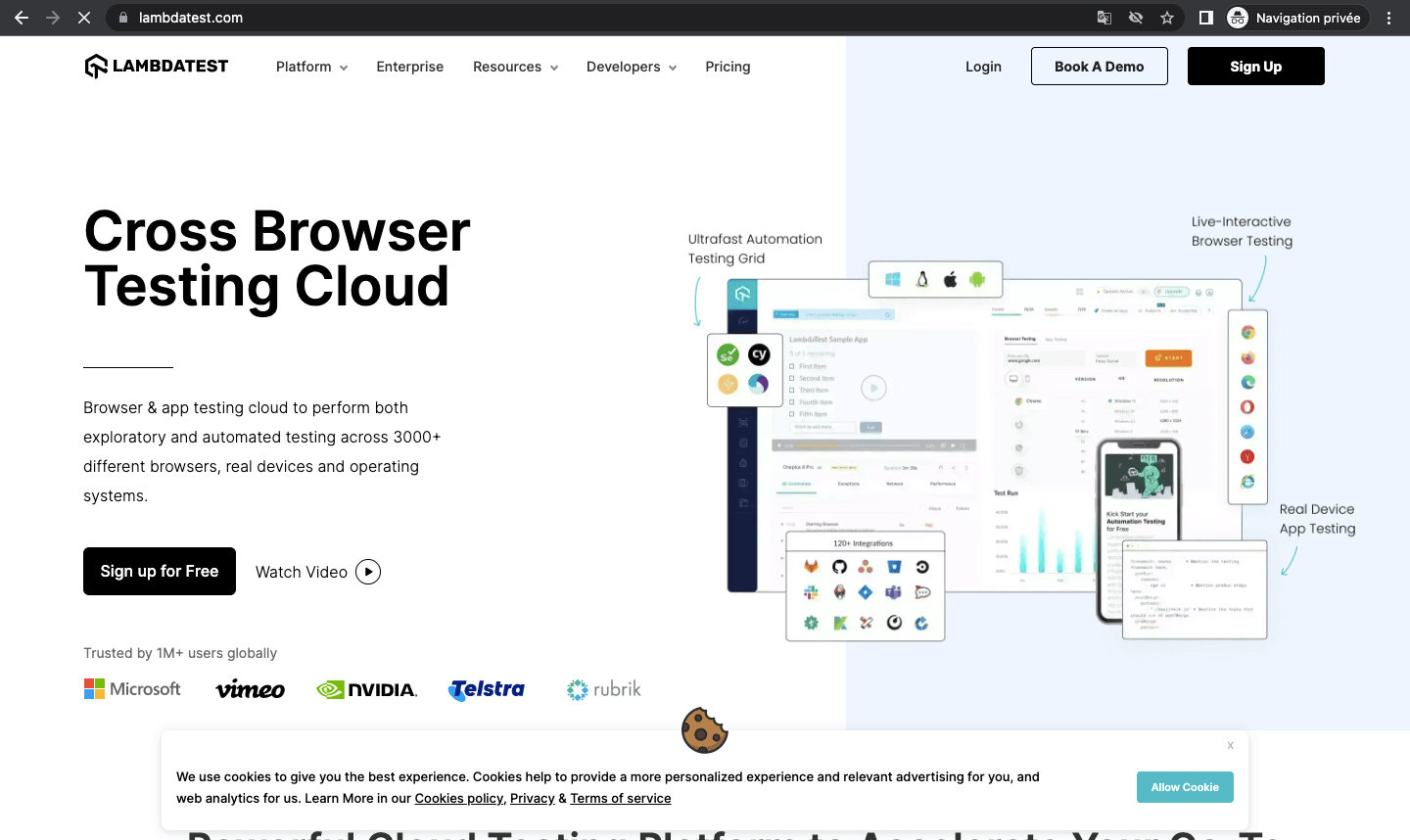Bookmark this page with the star
The width and height of the screenshot is (1410, 840).
(1167, 18)
